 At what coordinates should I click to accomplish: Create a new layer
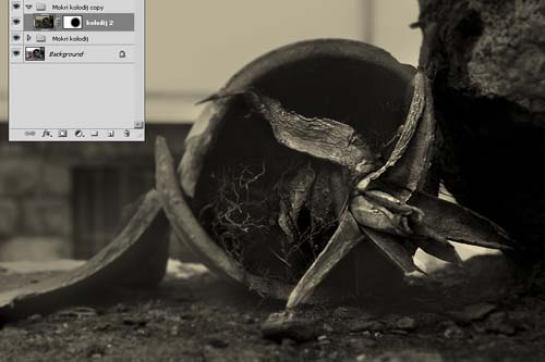(x=111, y=134)
